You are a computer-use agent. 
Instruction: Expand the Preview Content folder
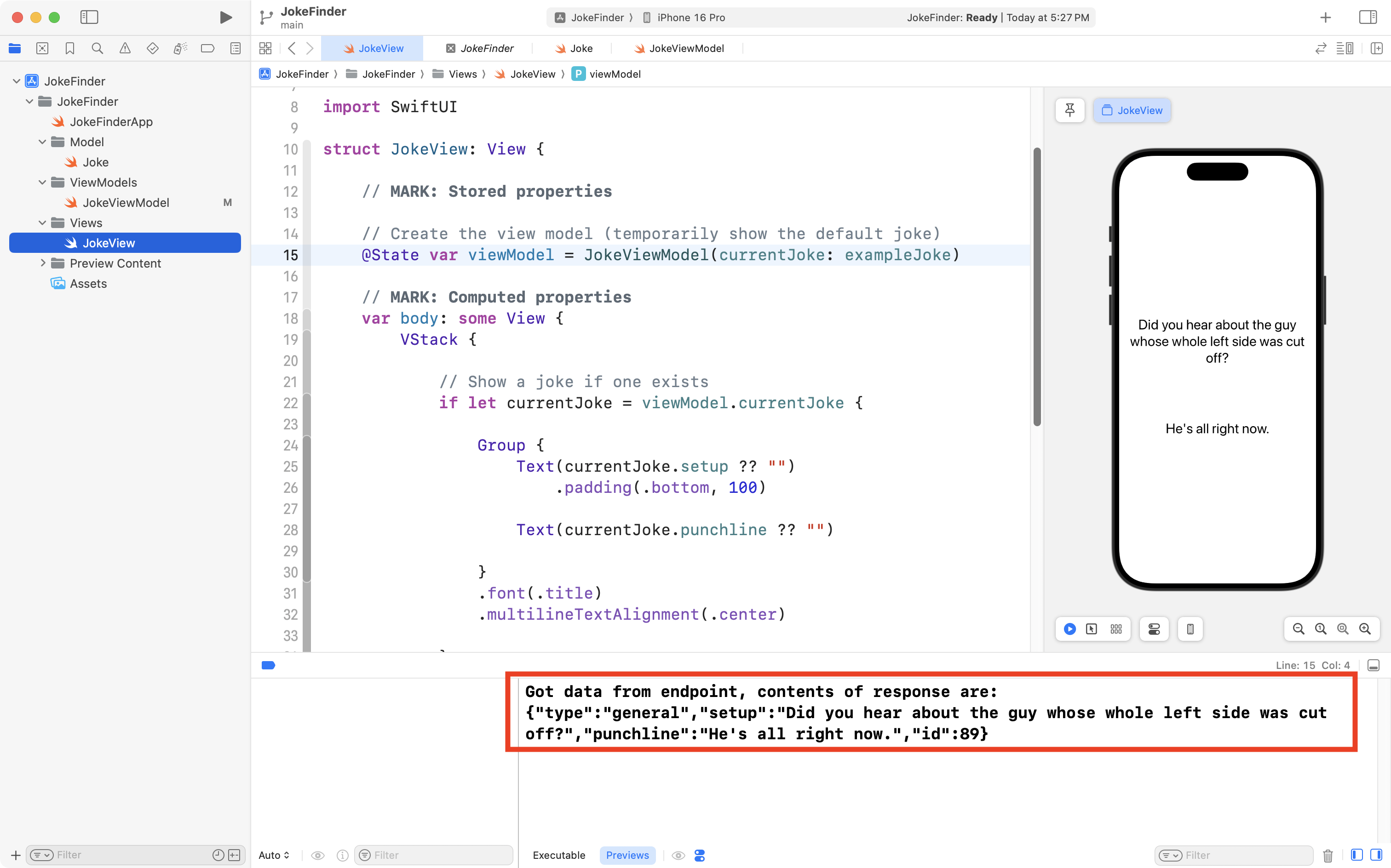pyautogui.click(x=42, y=263)
